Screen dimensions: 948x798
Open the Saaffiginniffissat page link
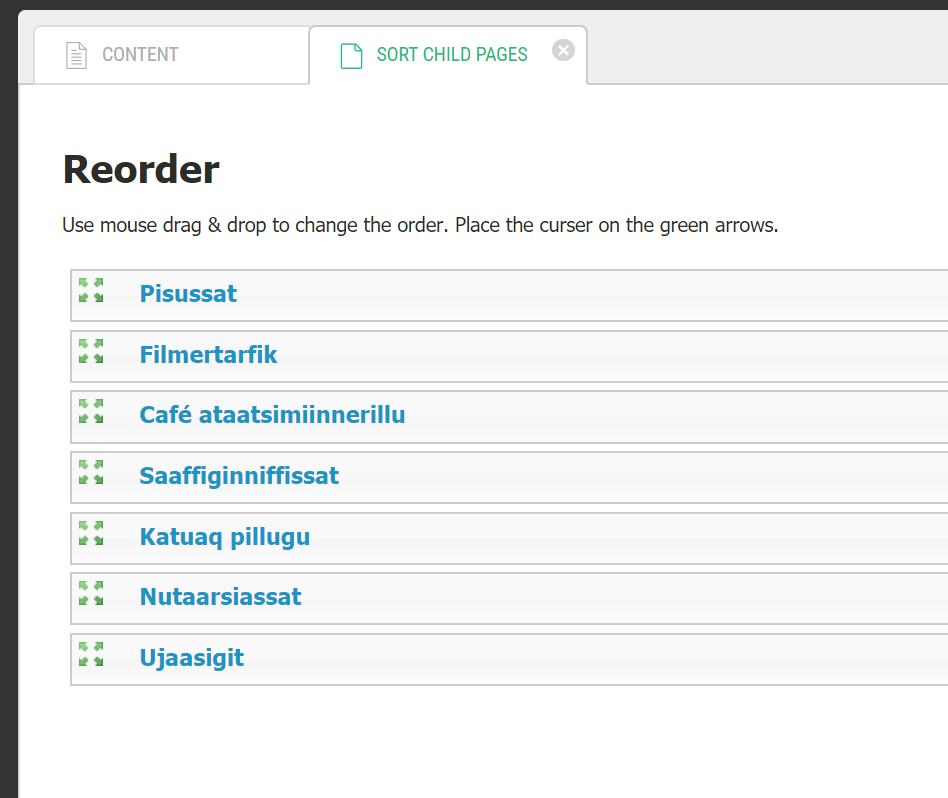pyautogui.click(x=239, y=476)
